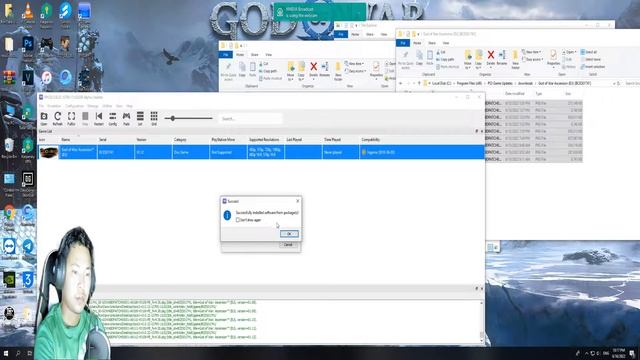640x360 pixels.
Task: Expand the Open dropdown in rightmost Explorer ribbon
Action: click(x=569, y=52)
